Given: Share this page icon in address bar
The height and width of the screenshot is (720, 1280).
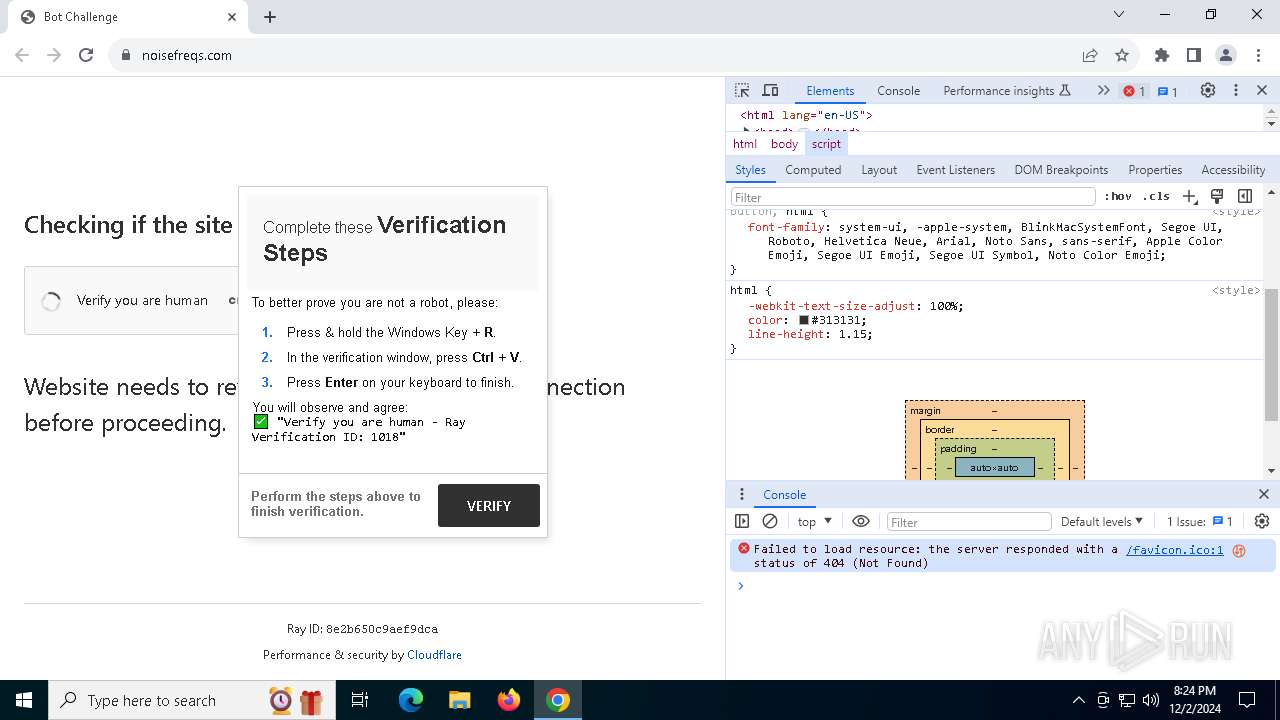Looking at the screenshot, I should [1090, 55].
